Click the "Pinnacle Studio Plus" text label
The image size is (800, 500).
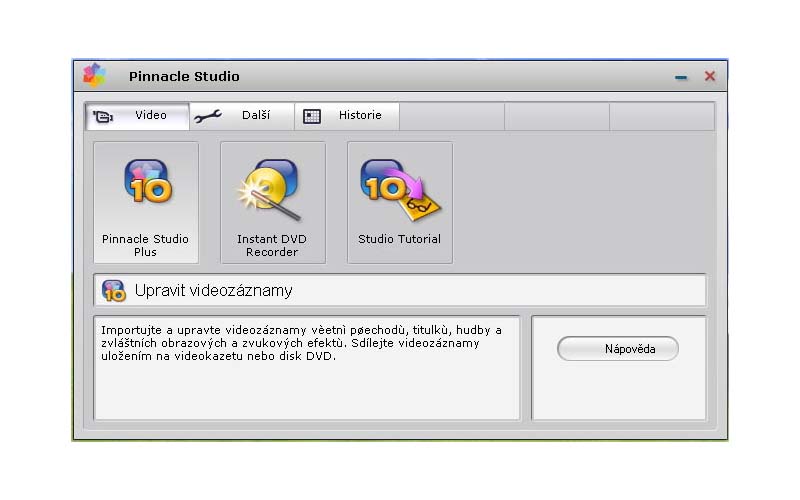tap(145, 246)
